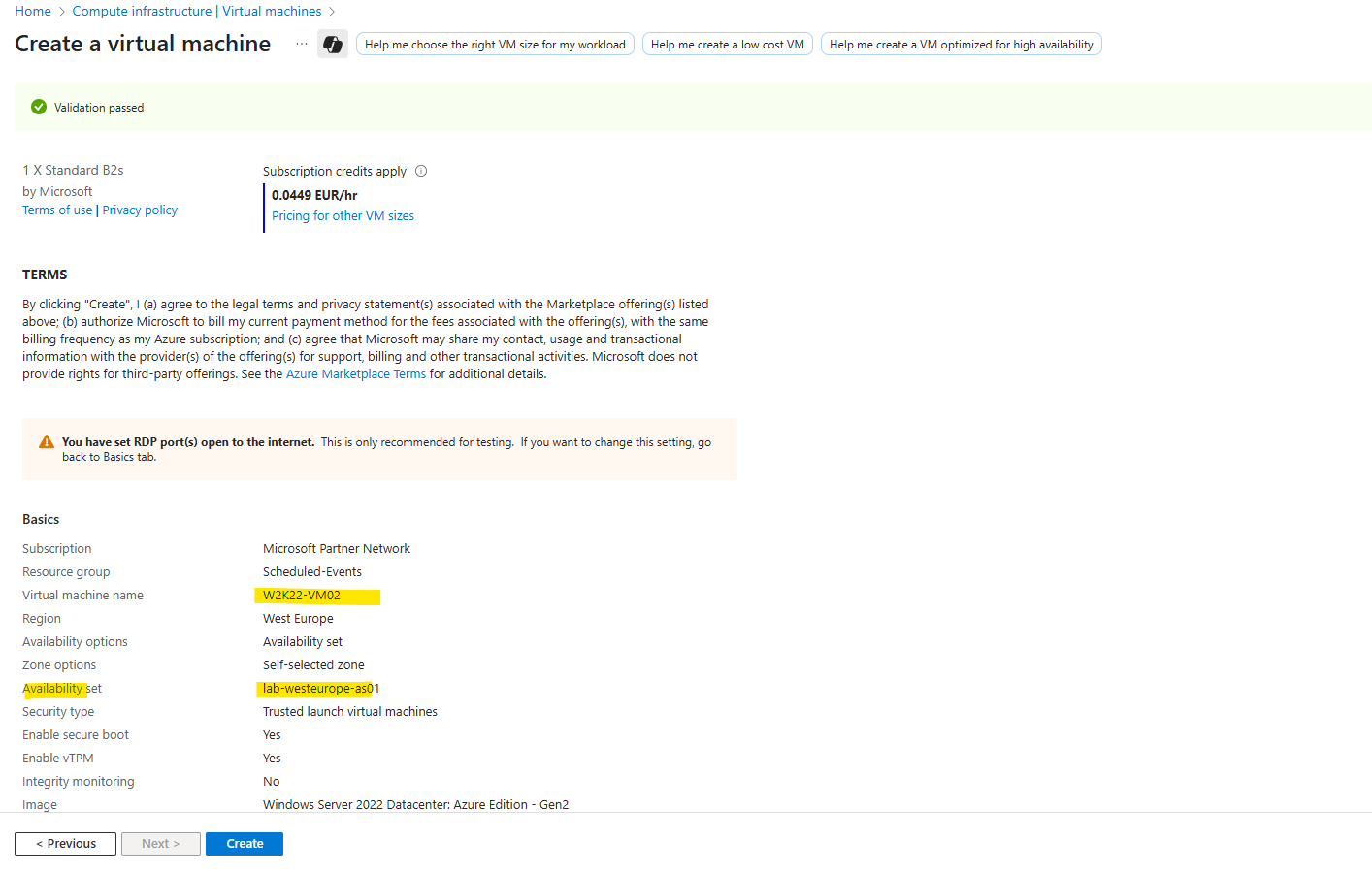Select the Microsoft Partner Network subscription value

[337, 549]
